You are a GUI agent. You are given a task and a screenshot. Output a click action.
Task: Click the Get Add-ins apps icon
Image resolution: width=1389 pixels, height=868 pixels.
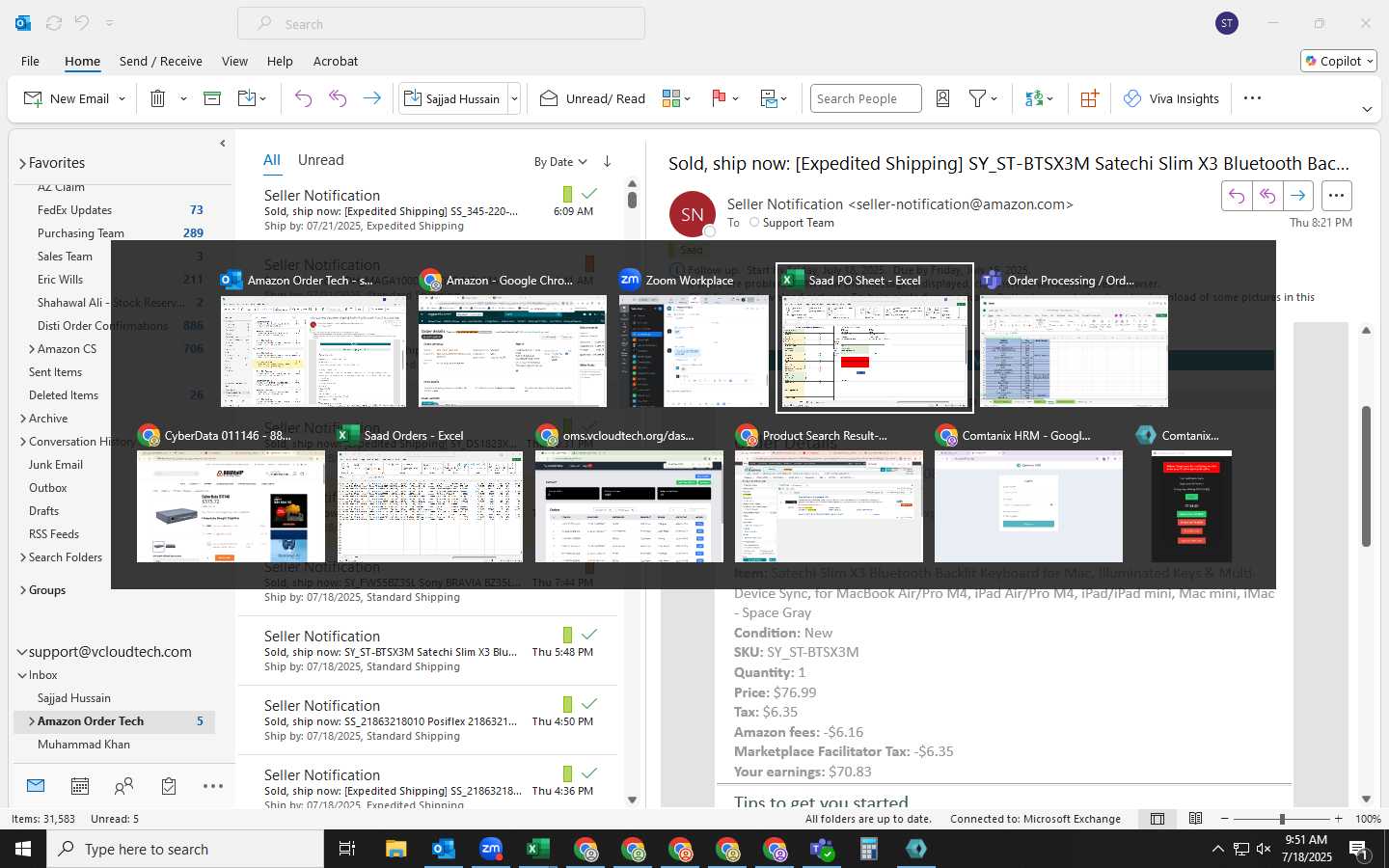coord(1089,98)
